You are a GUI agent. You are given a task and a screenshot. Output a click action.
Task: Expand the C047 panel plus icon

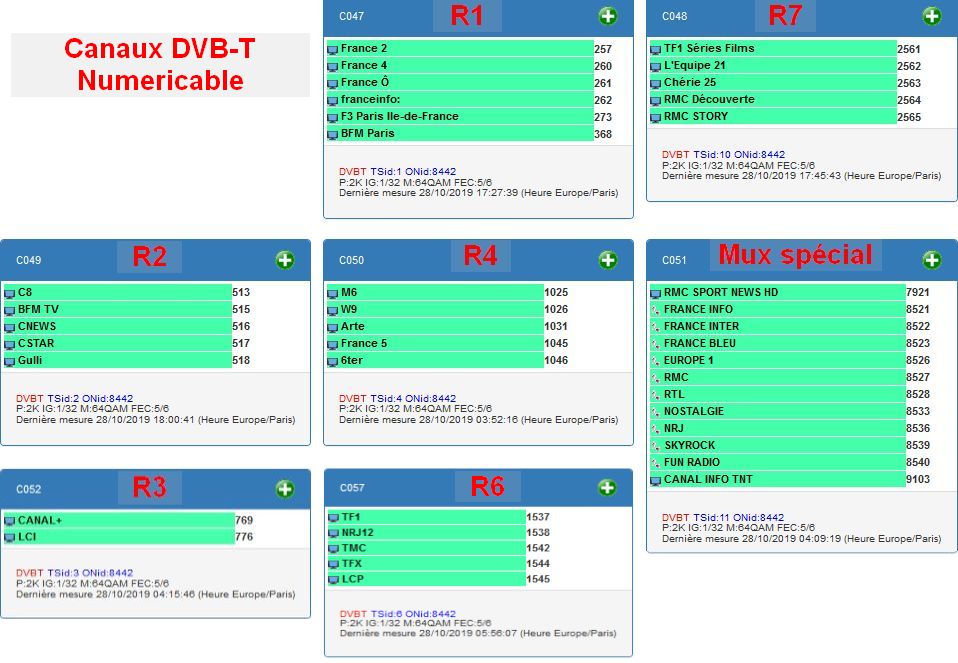[607, 16]
